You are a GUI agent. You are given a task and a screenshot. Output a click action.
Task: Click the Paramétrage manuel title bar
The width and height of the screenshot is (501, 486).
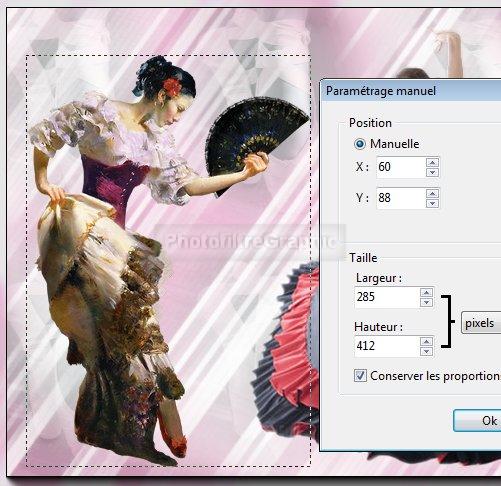click(411, 91)
